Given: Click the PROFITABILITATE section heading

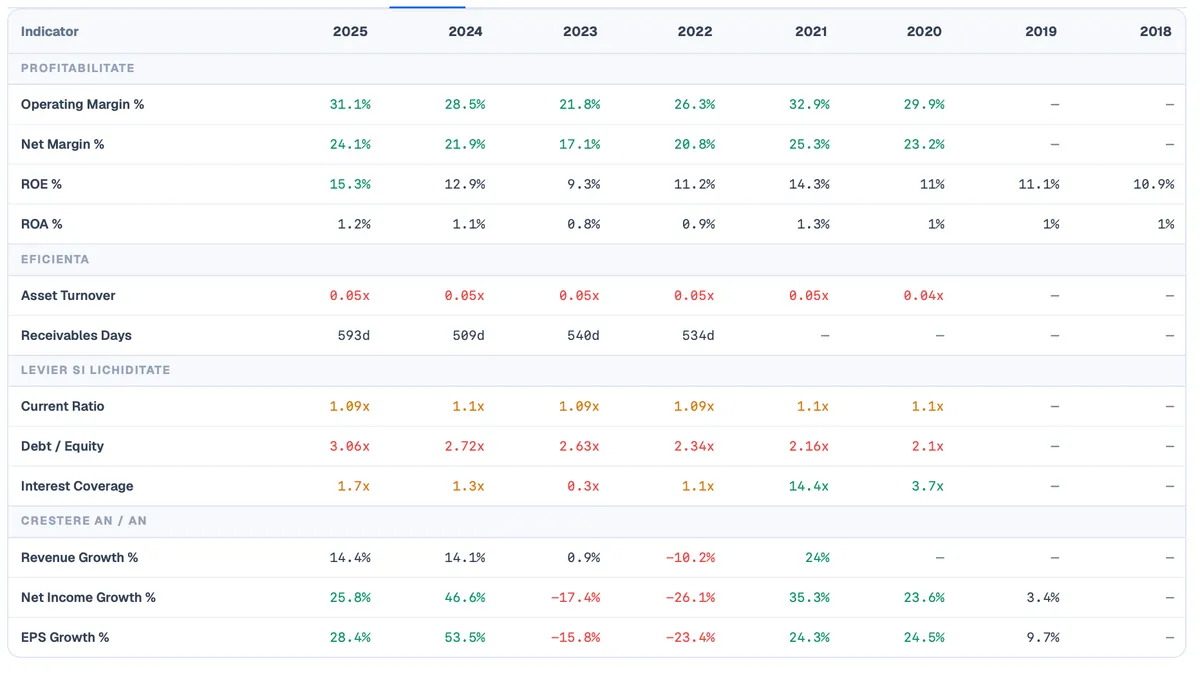Looking at the screenshot, I should click(x=78, y=68).
